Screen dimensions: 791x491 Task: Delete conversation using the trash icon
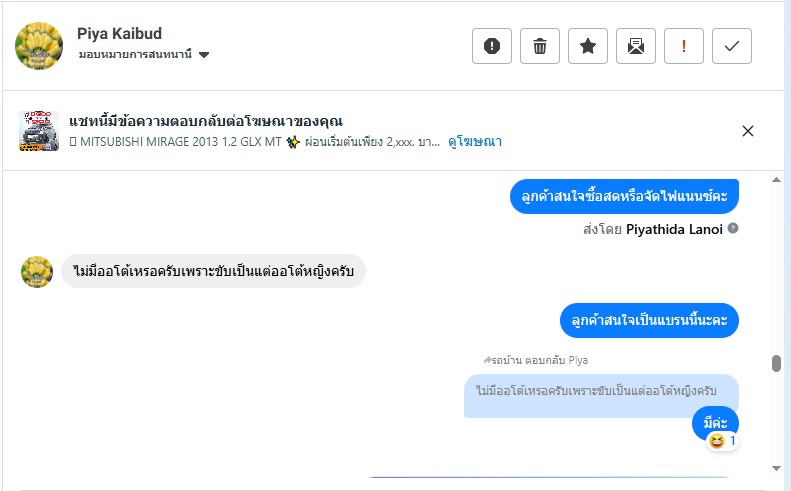click(x=540, y=46)
